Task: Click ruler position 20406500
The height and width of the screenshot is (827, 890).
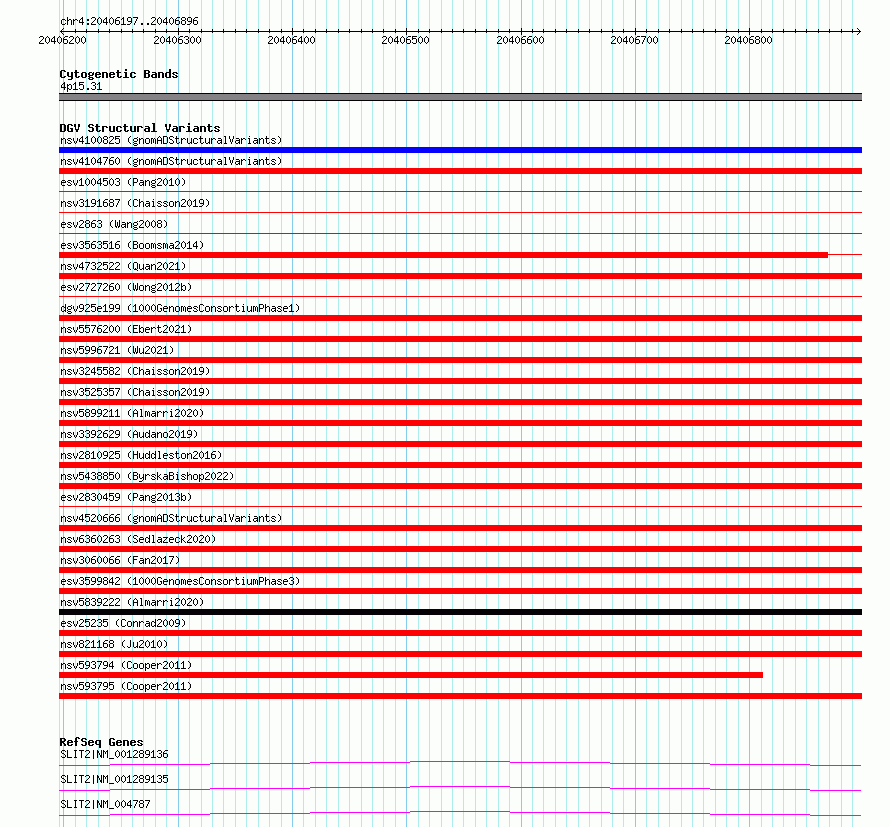Action: pyautogui.click(x=406, y=40)
